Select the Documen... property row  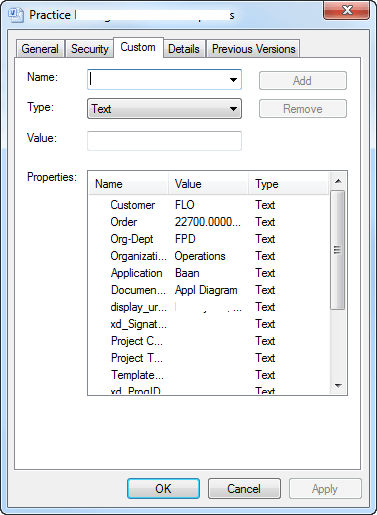209,290
